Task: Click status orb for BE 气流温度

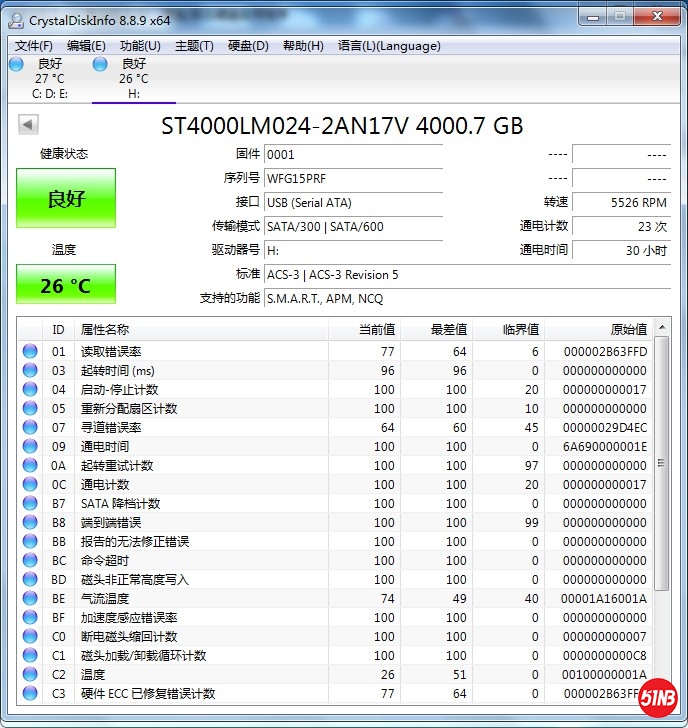Action: click(x=30, y=598)
